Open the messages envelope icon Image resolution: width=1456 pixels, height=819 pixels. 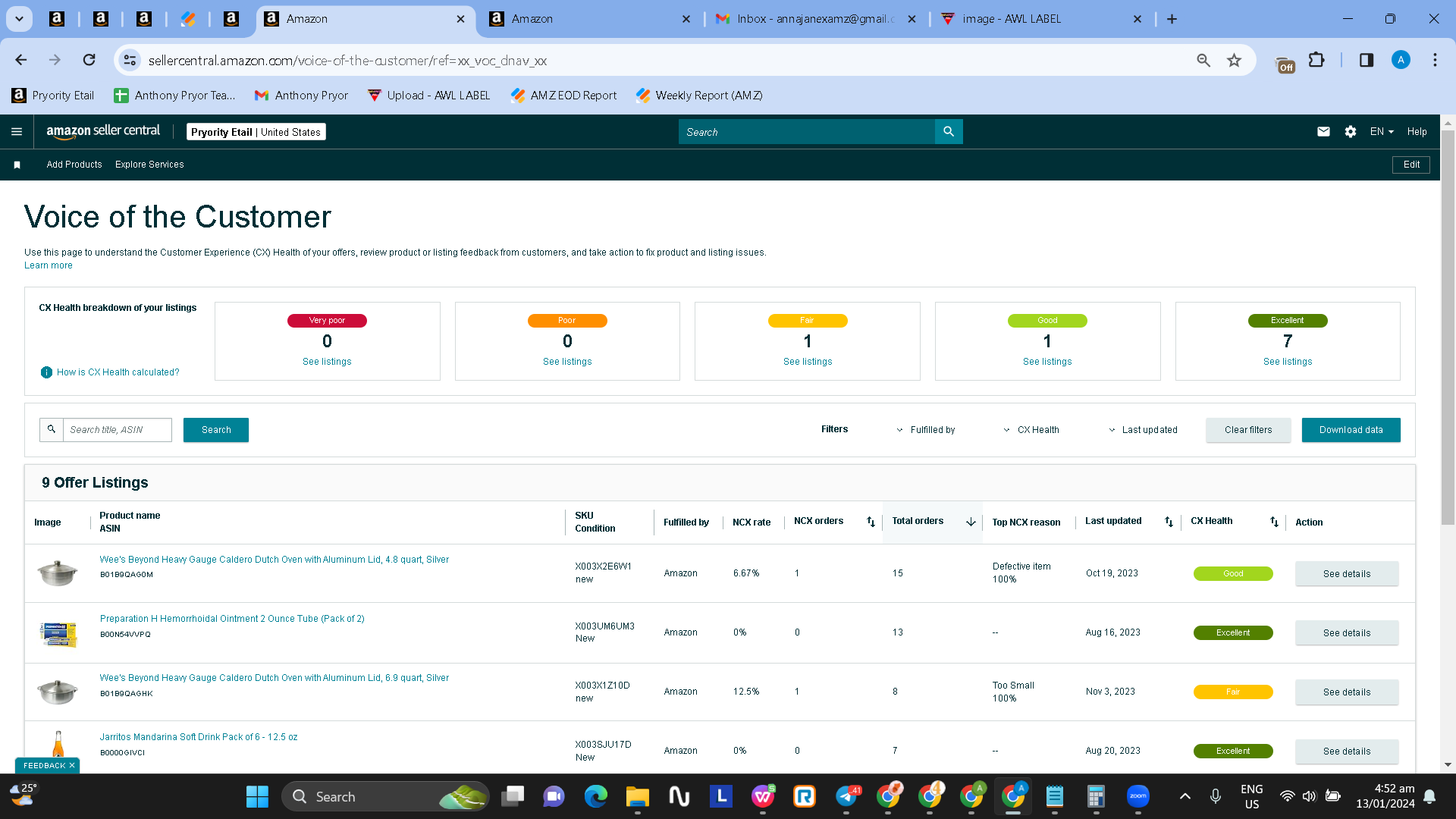[1323, 132]
